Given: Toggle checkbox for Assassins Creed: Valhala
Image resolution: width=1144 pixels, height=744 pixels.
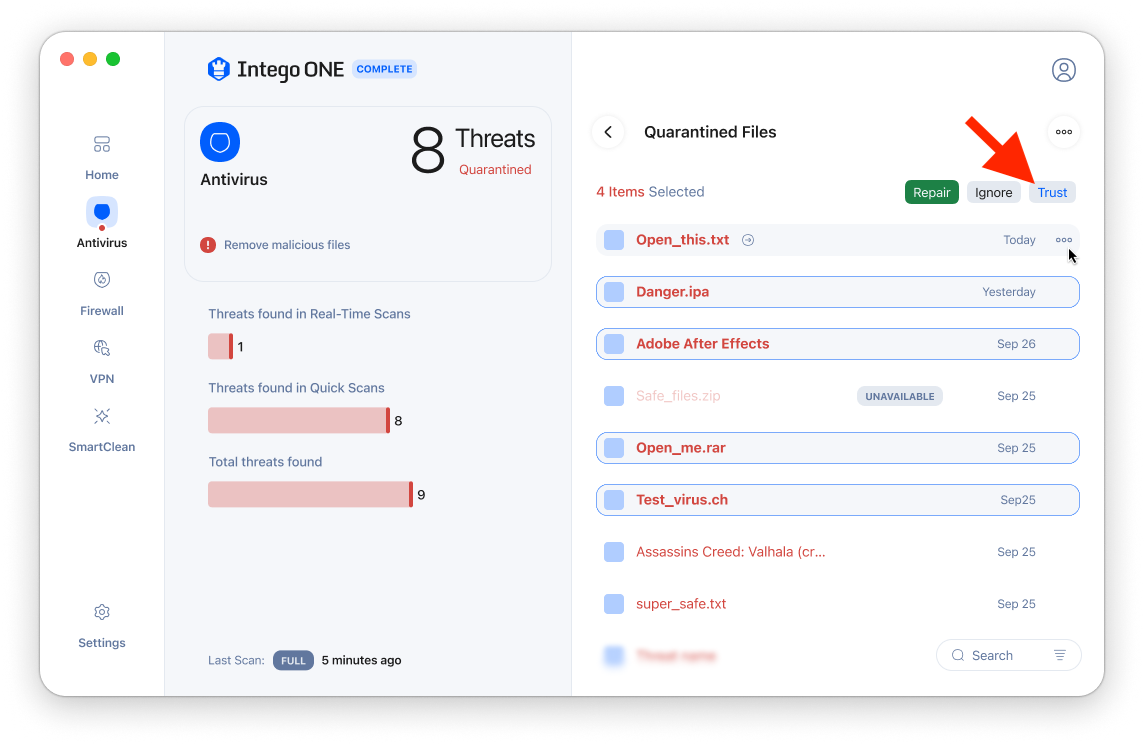Looking at the screenshot, I should (614, 552).
